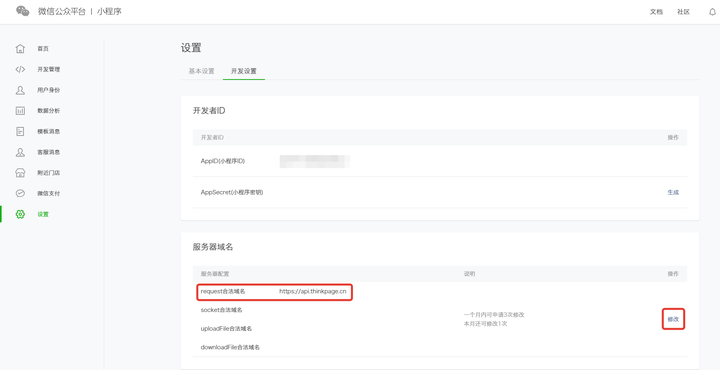Click 操作 header in server domain table
720x370 pixels.
pos(673,274)
